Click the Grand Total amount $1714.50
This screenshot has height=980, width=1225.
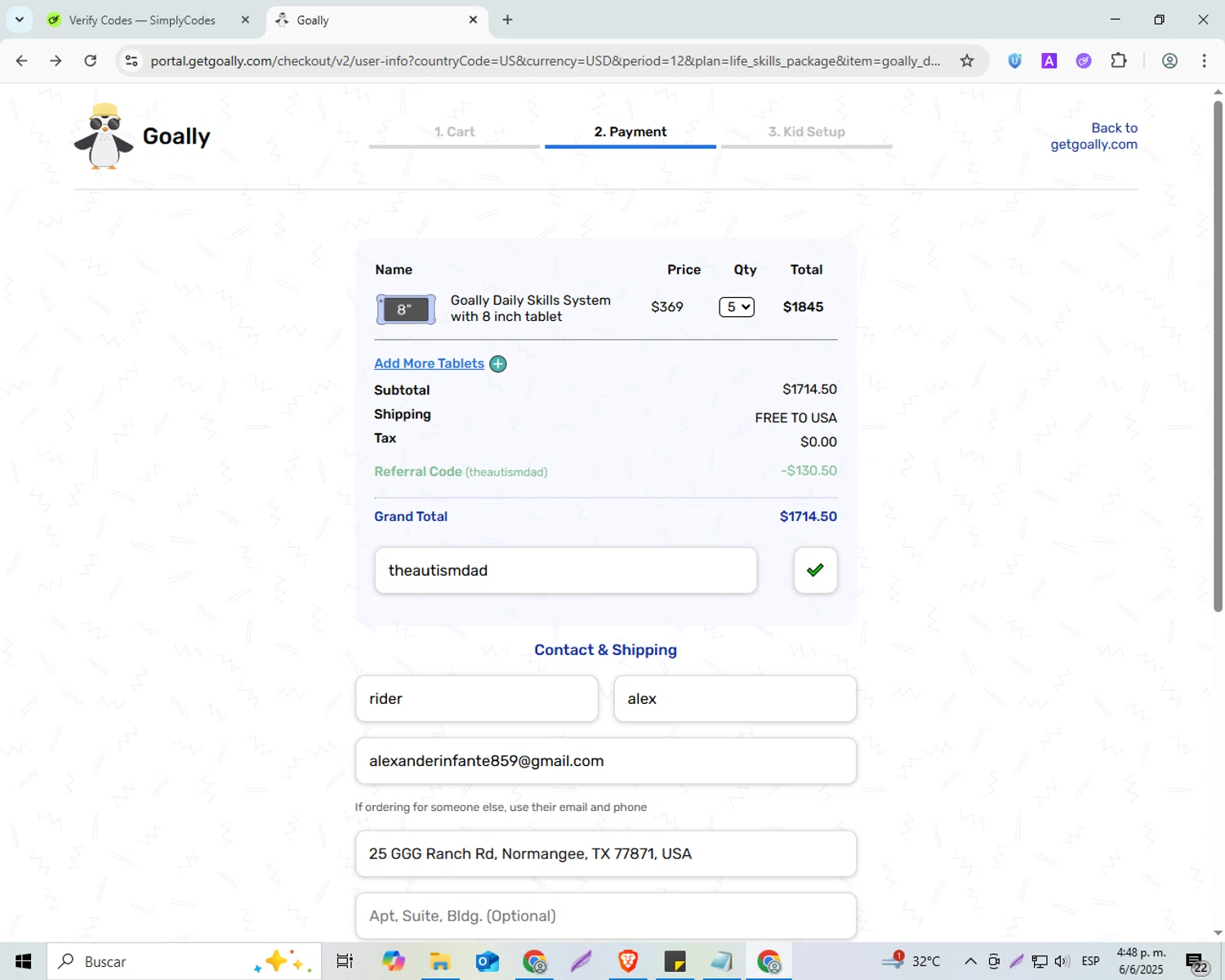(x=808, y=517)
